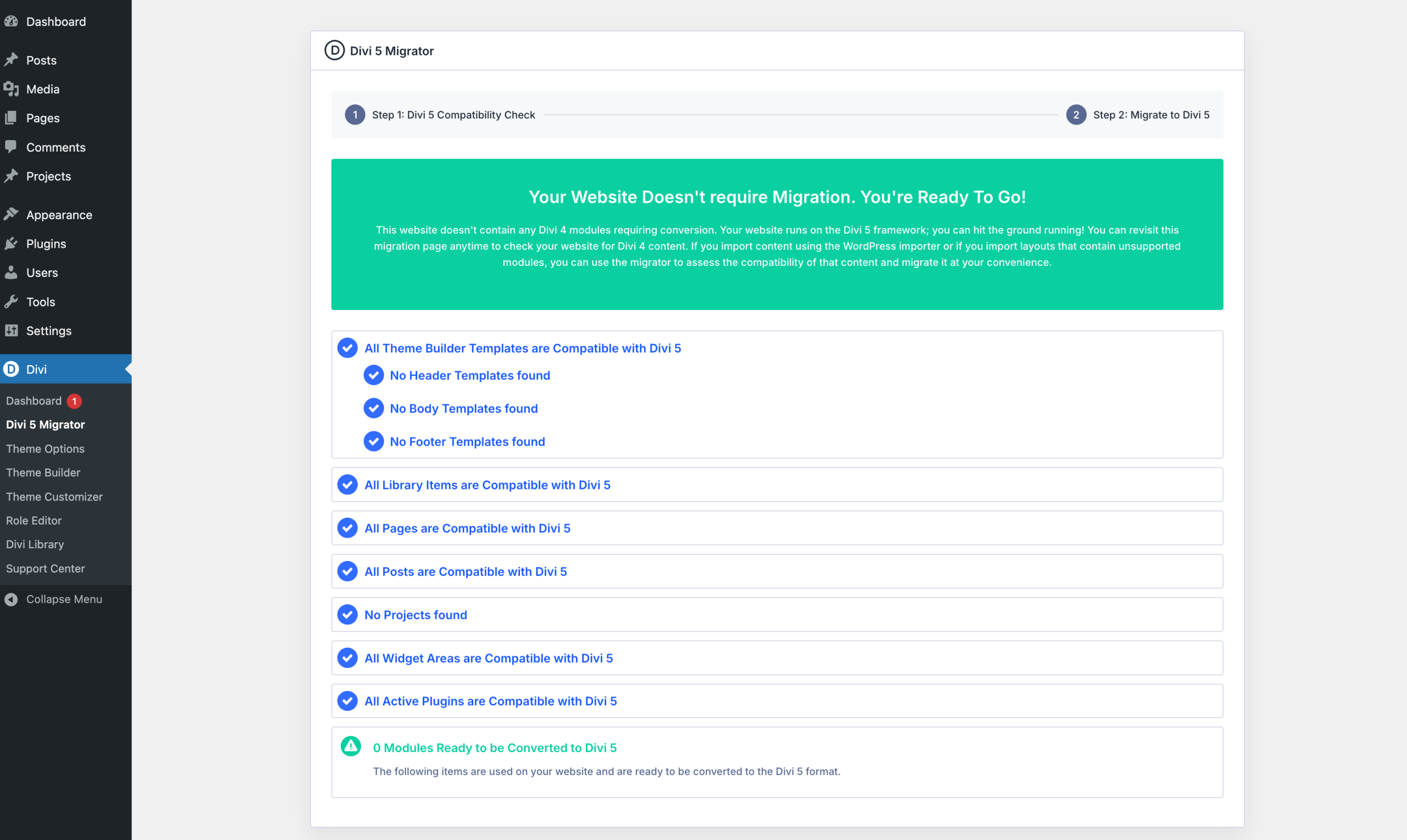The width and height of the screenshot is (1407, 840).
Task: Click the Divi D logo in the sidebar
Action: 12,369
